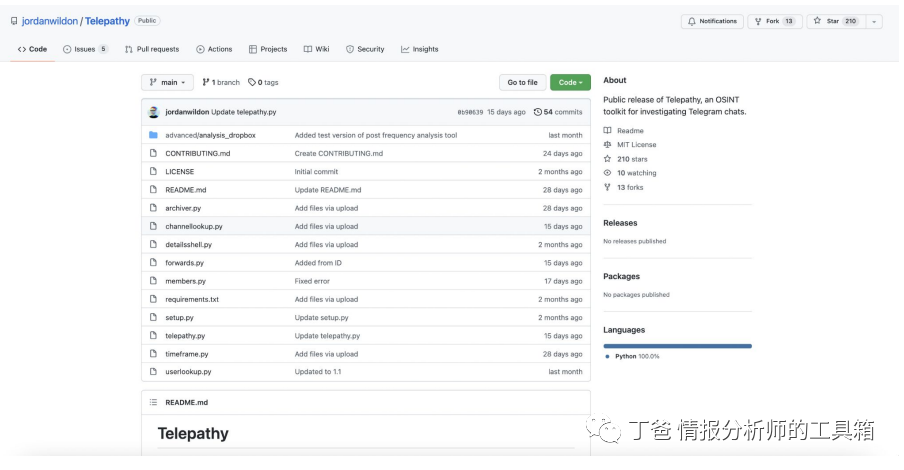Viewport: 904px width, 470px height.
Task: Open telepathy.py file
Action: 185,336
